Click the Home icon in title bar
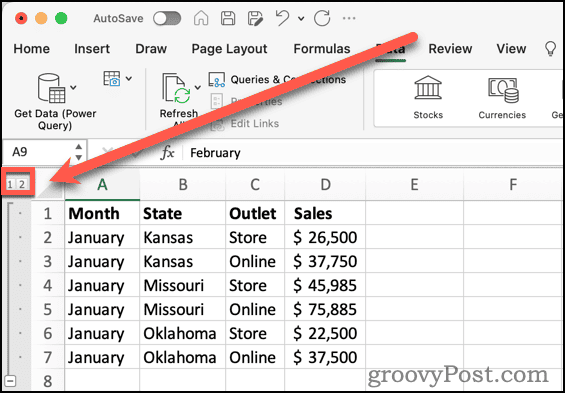Viewport: 565px width, 393px height. coord(201,18)
